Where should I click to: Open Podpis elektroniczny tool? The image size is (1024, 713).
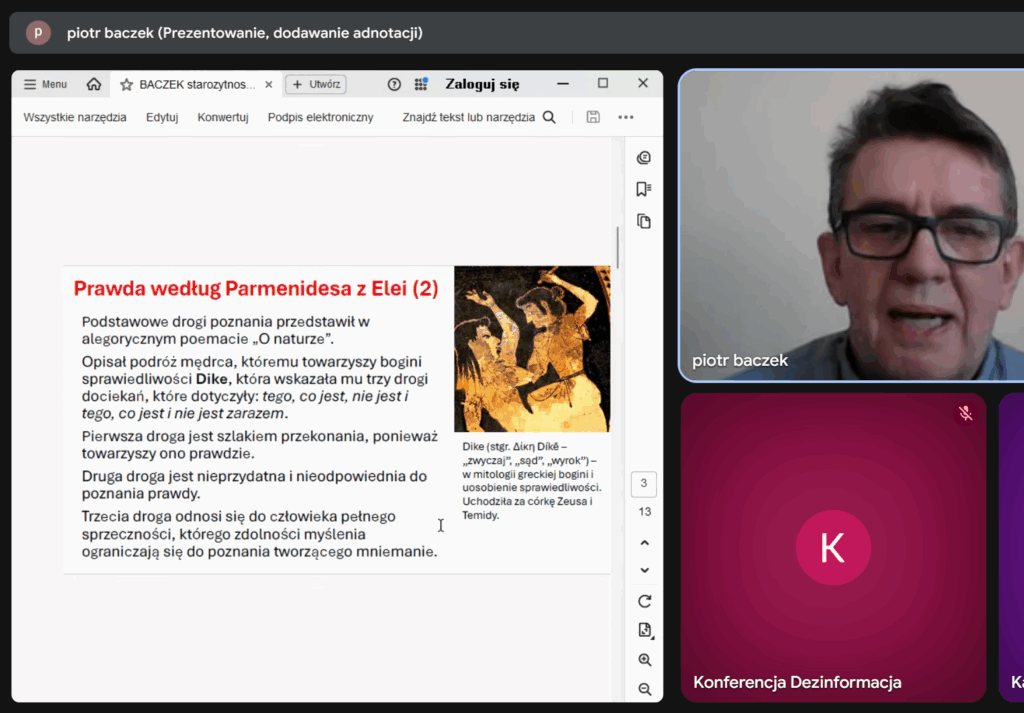[x=320, y=117]
